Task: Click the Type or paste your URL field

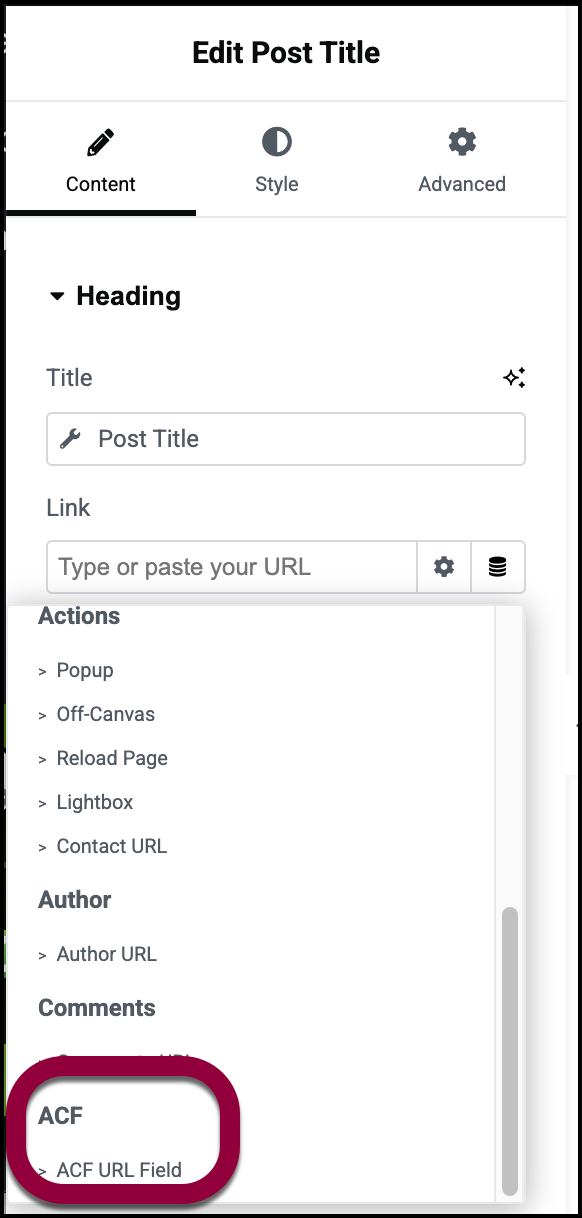Action: point(232,567)
